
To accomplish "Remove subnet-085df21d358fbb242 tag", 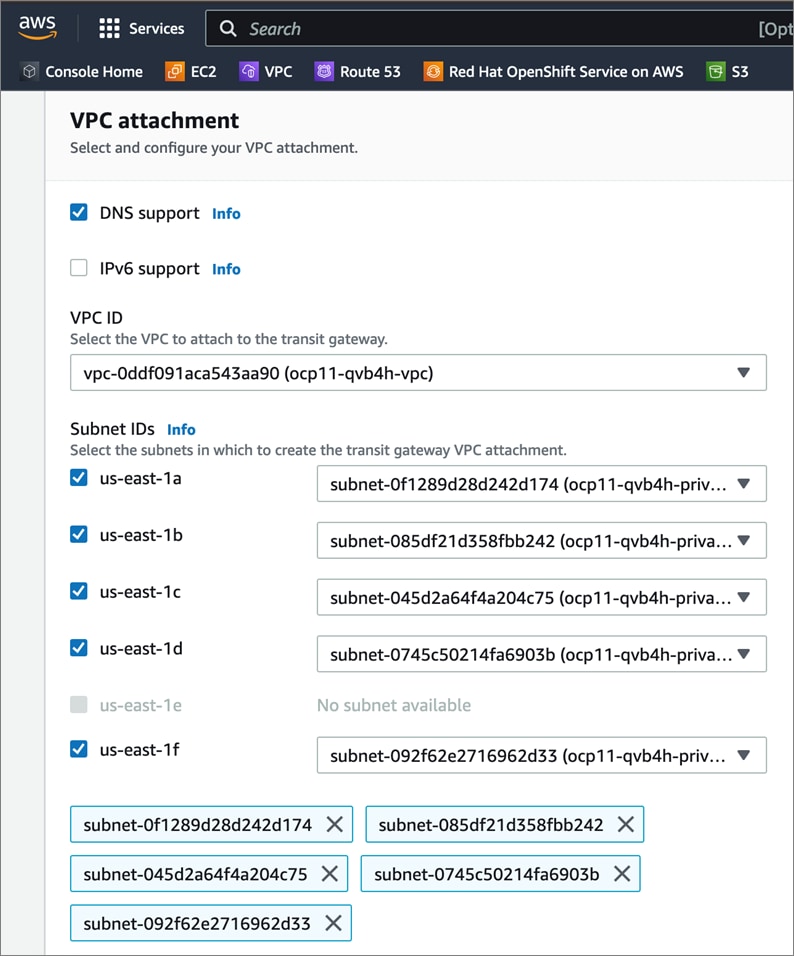I will (626, 825).
